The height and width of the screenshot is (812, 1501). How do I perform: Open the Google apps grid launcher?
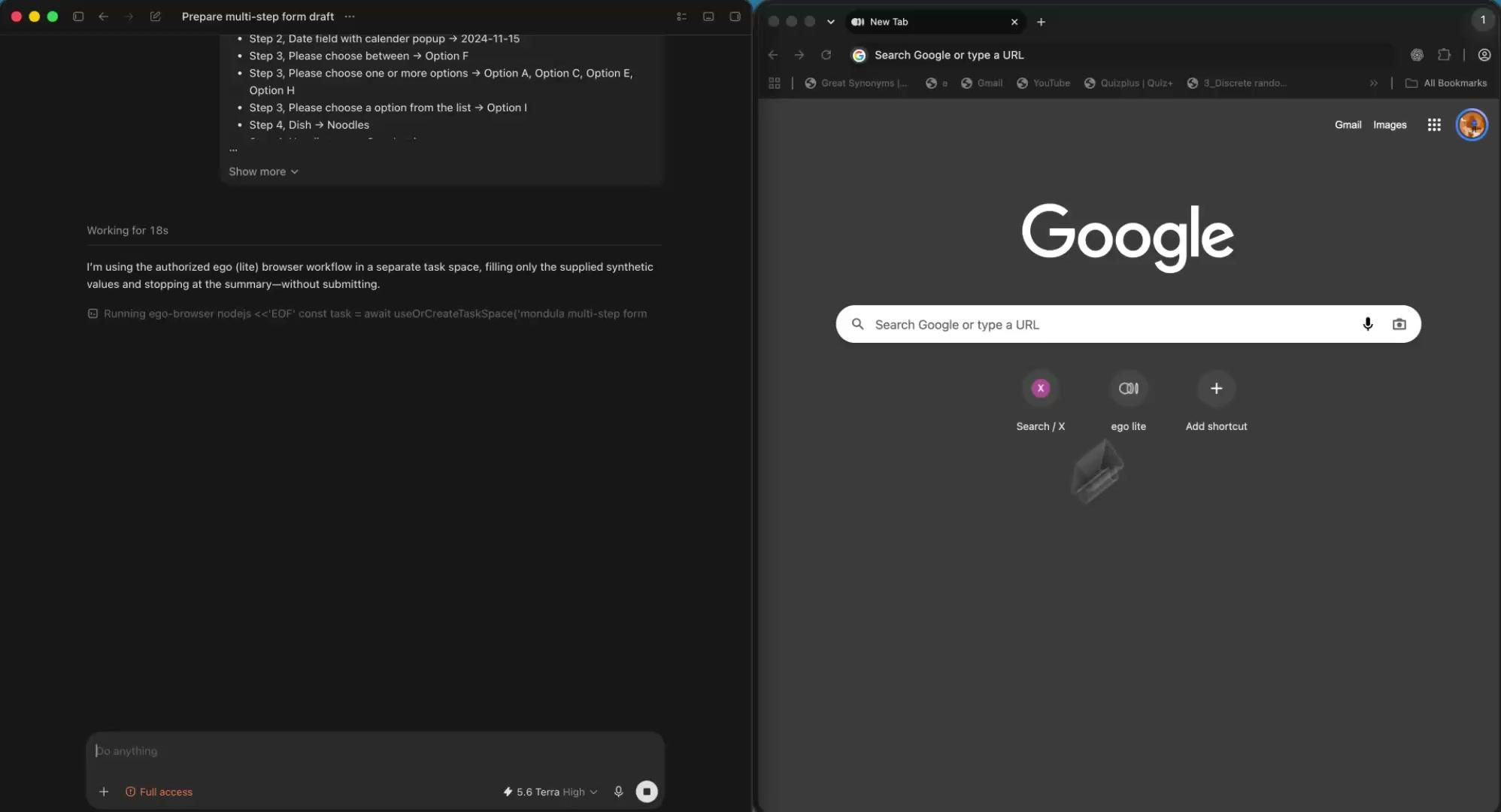tap(1434, 125)
